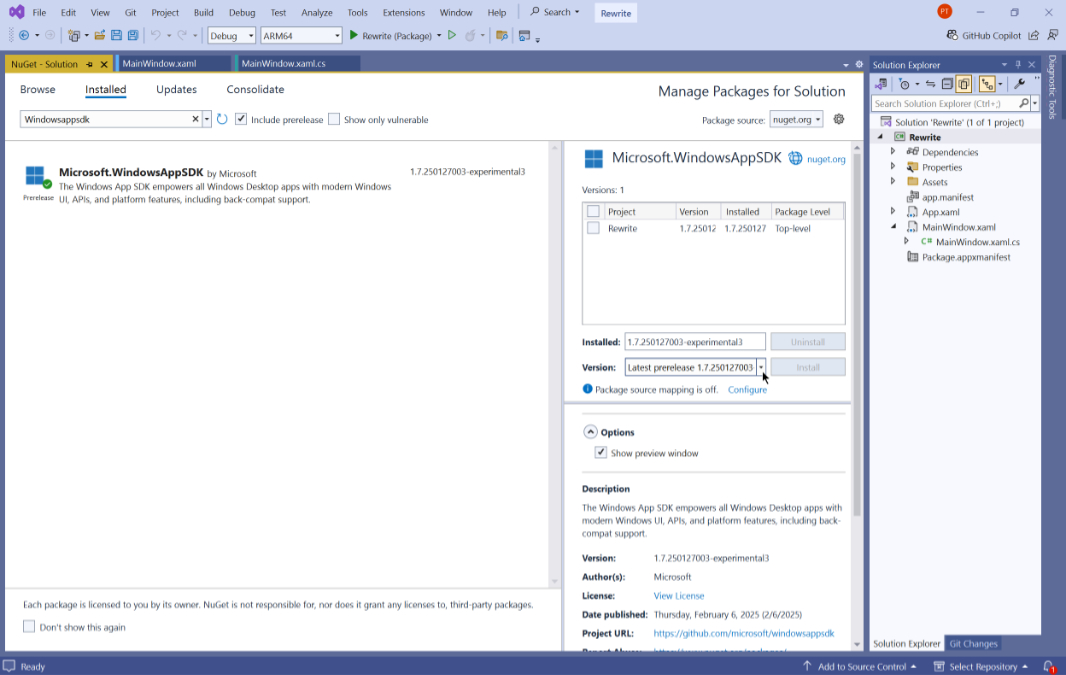Screen dimensions: 1066x675
Task: Click Sync with Active Document icon
Action: tap(930, 84)
